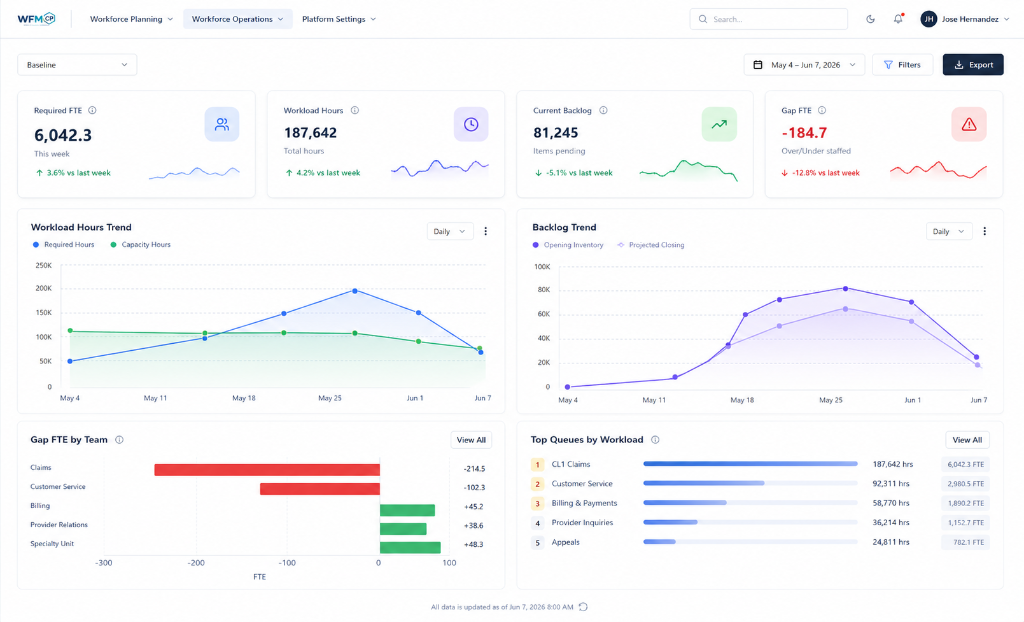The height and width of the screenshot is (622, 1024).
Task: Click the Search input field
Action: (769, 19)
